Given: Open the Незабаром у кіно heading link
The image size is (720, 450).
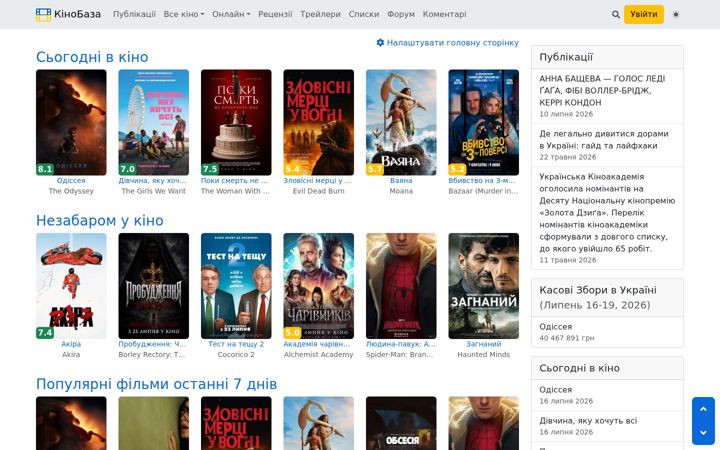Looking at the screenshot, I should (100, 220).
